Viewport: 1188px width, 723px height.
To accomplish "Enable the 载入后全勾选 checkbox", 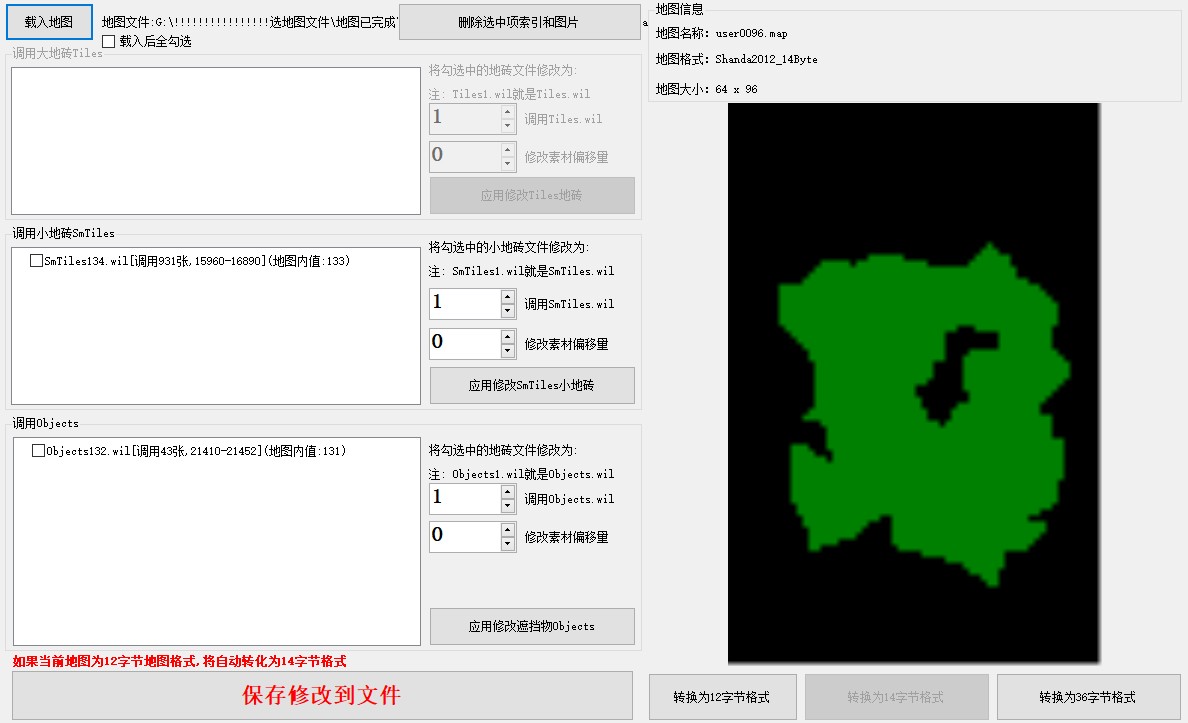I will pos(109,41).
